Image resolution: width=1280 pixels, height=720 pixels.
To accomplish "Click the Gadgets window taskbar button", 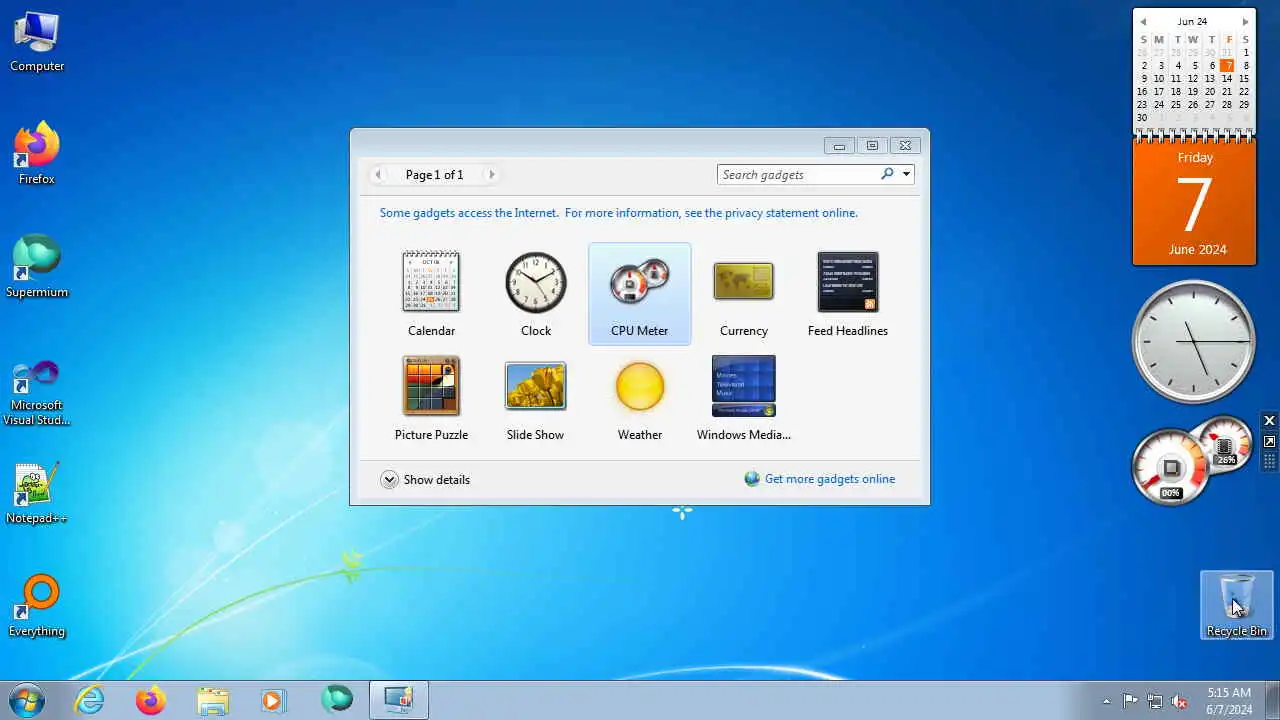I will click(398, 701).
